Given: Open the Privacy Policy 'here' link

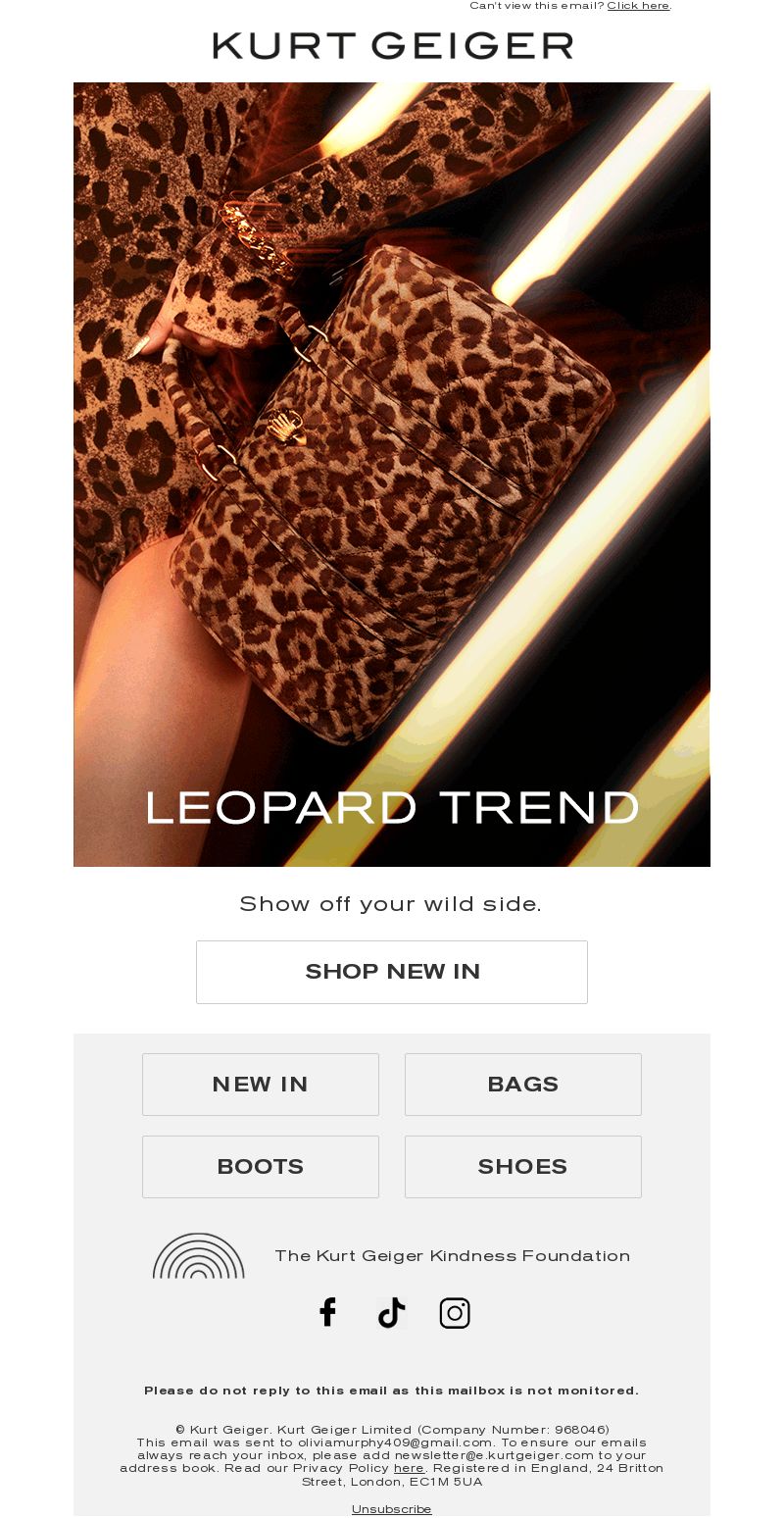Looking at the screenshot, I should coord(409,1468).
